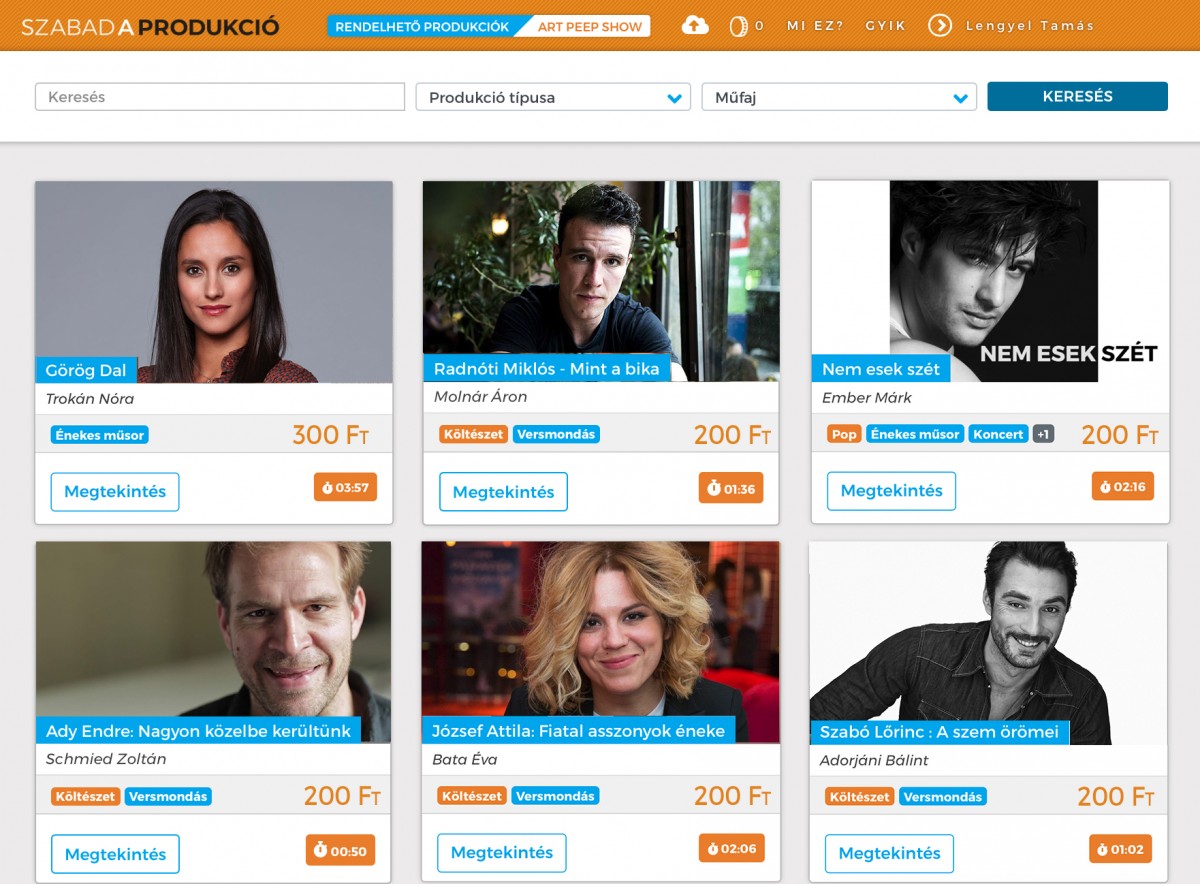1200x884 pixels.
Task: Click the 02:16 timer badge on Nem esek szét
Action: 1123,487
